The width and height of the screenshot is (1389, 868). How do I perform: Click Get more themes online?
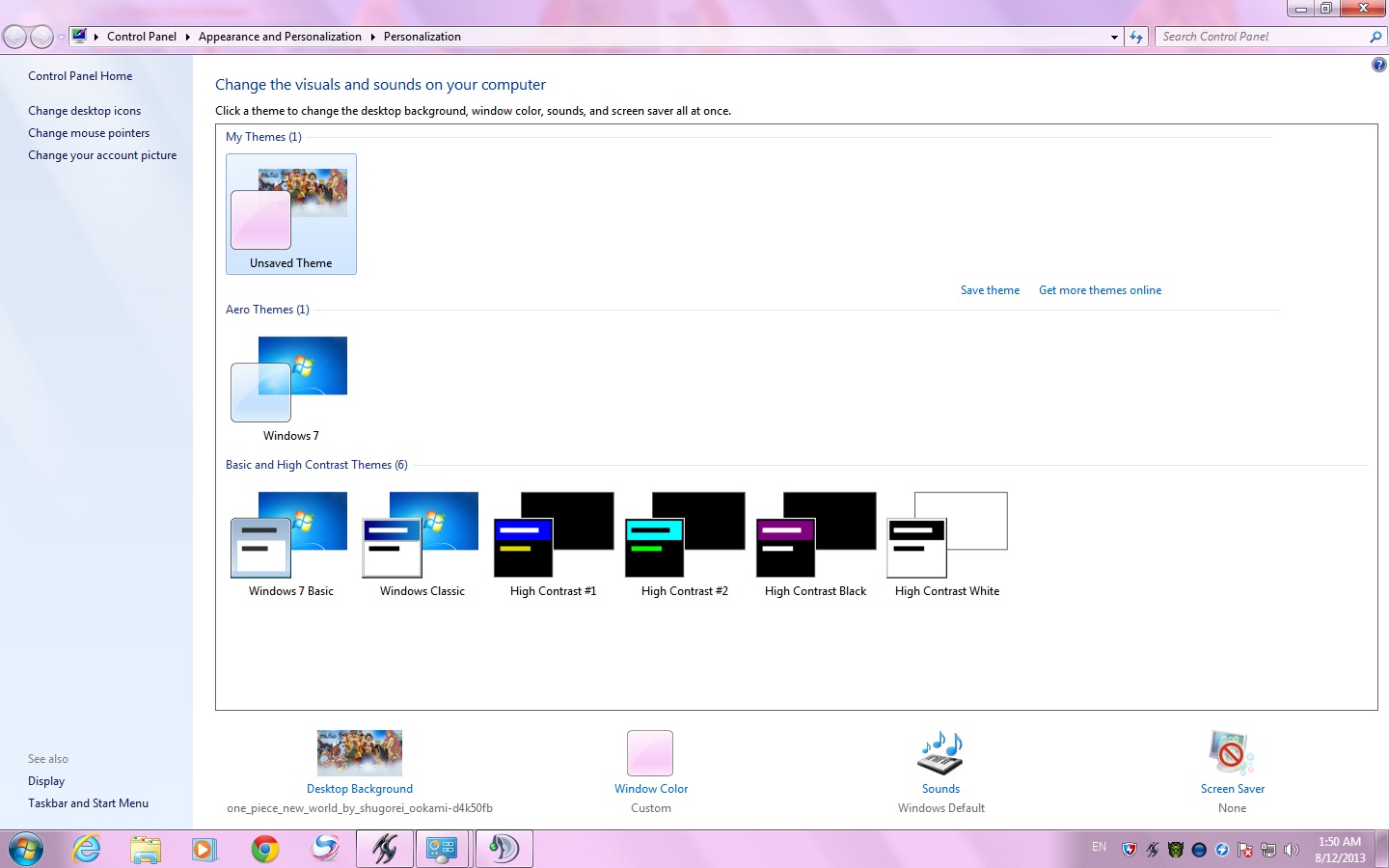pyautogui.click(x=1100, y=290)
